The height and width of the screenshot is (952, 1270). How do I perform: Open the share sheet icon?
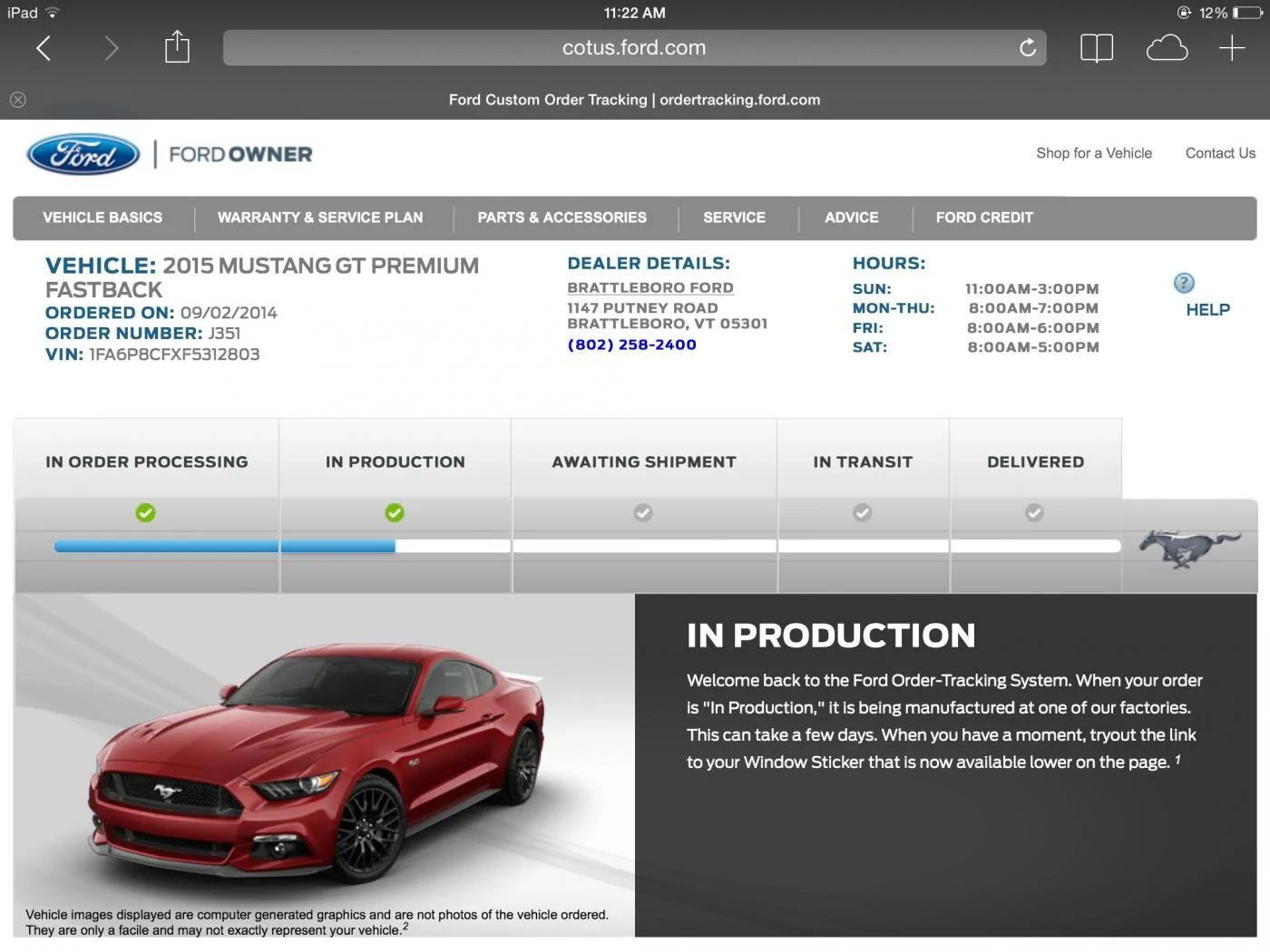point(177,47)
